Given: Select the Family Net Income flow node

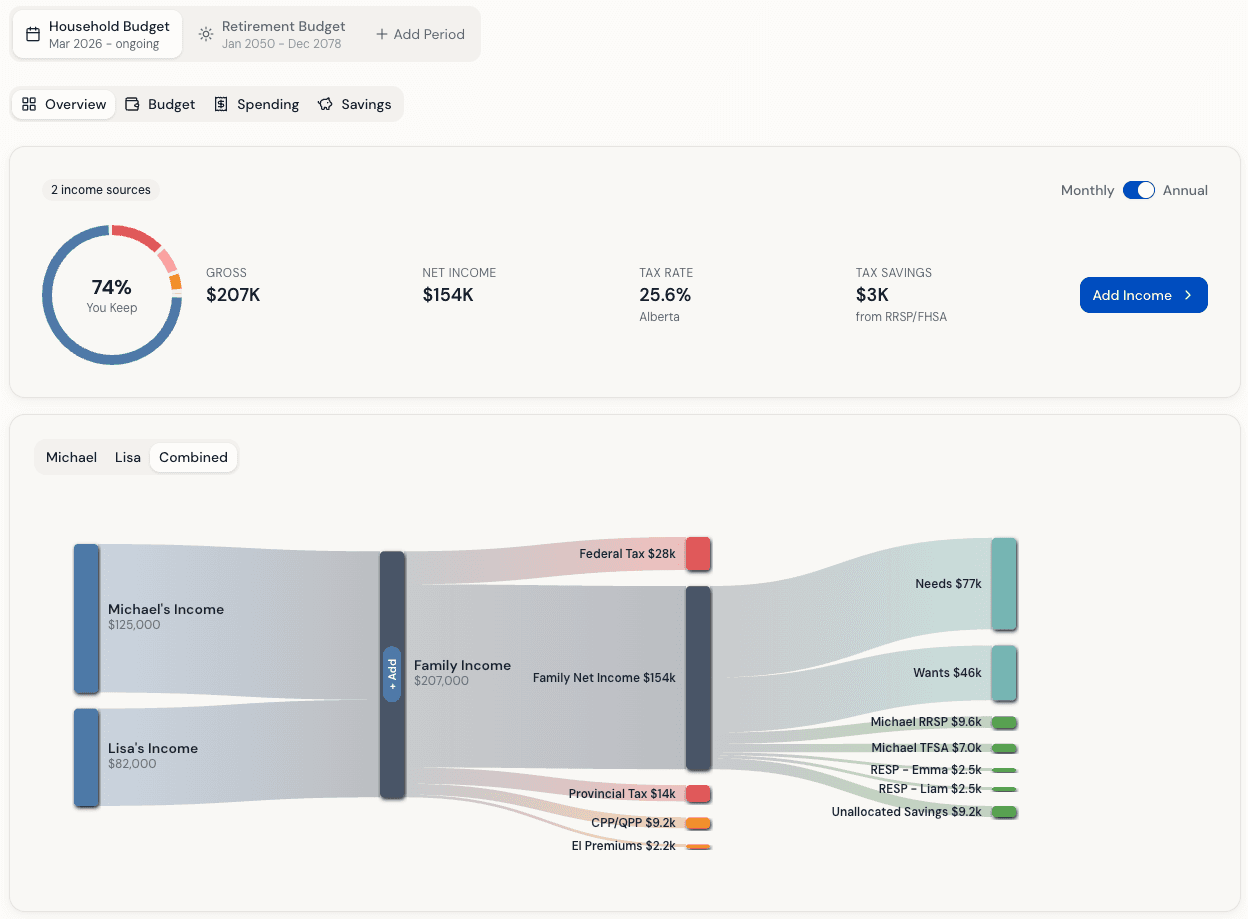Looking at the screenshot, I should (697, 678).
